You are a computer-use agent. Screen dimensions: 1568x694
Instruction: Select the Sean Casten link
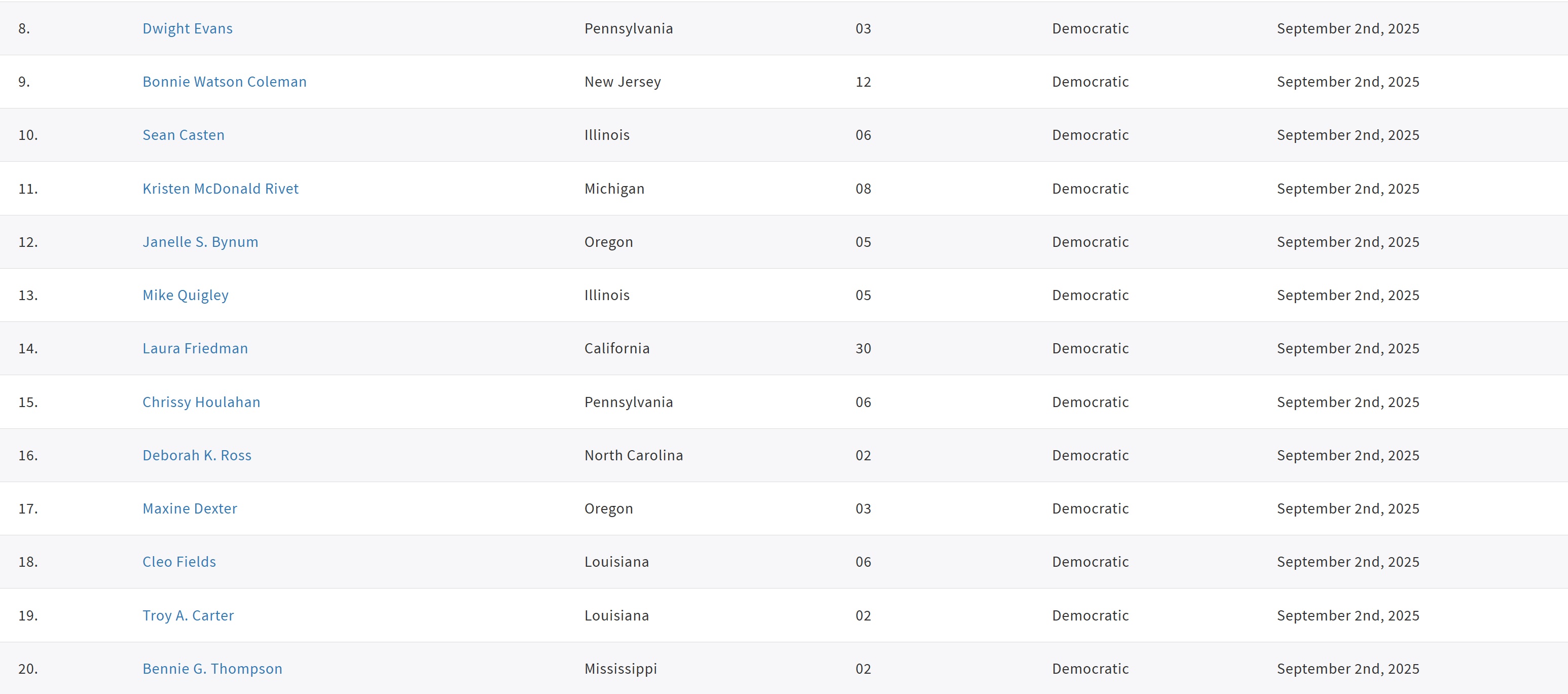(x=183, y=135)
